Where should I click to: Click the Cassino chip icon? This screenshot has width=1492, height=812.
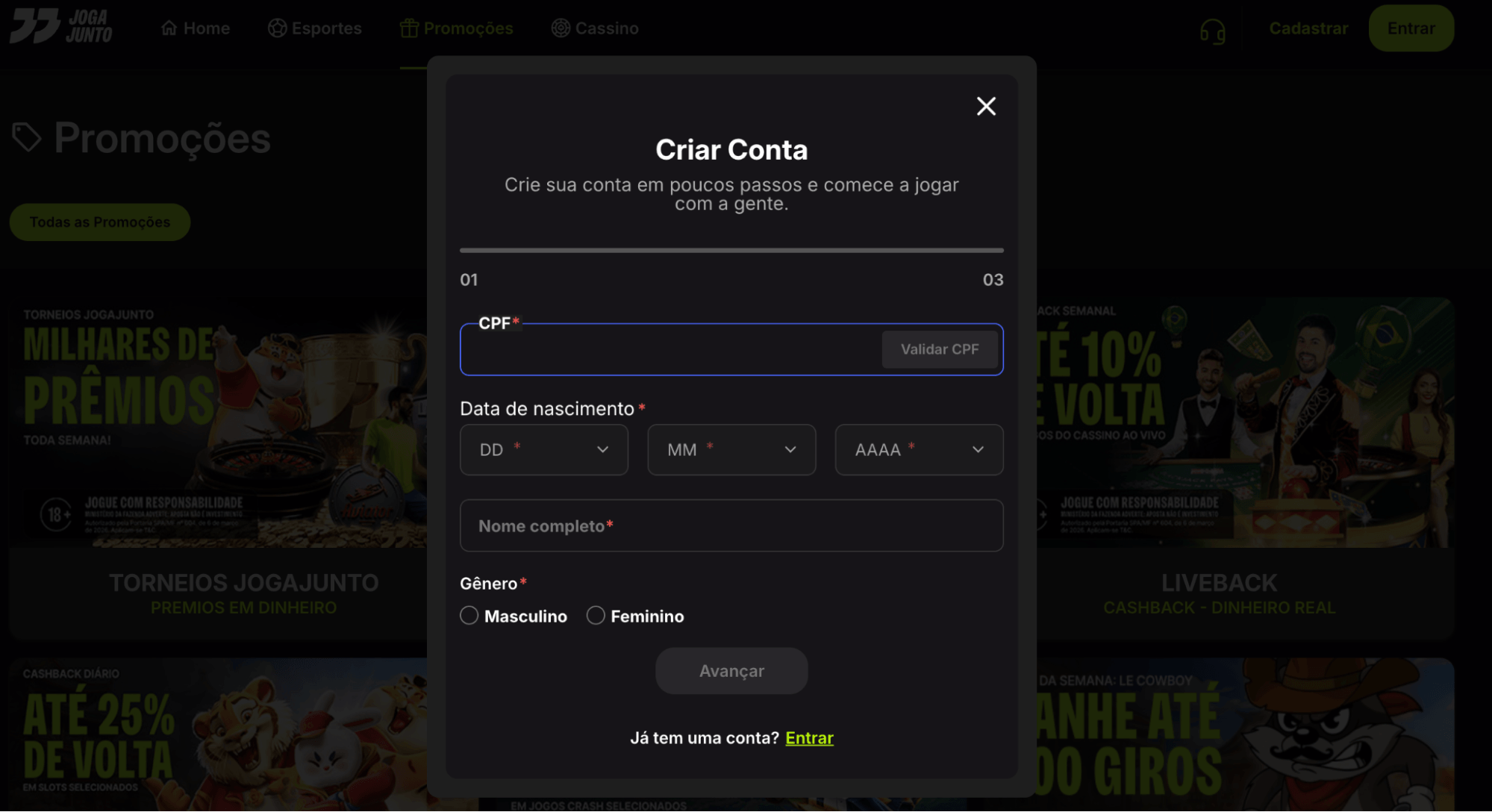click(561, 28)
